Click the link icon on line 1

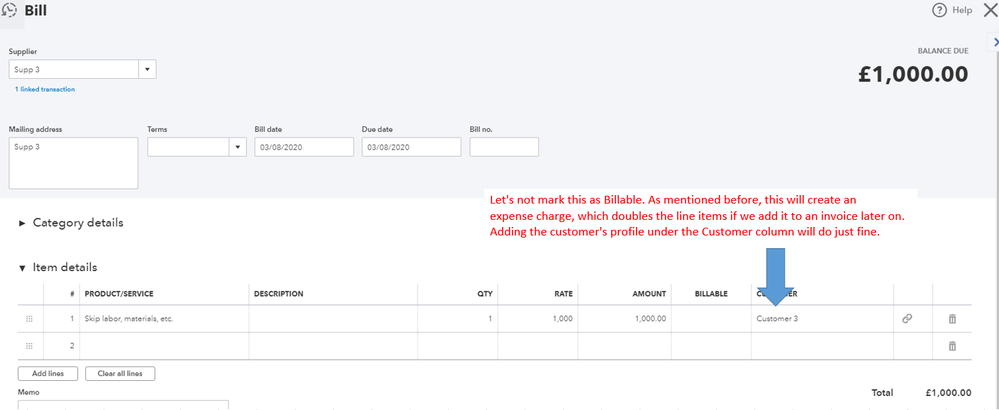pyautogui.click(x=907, y=318)
